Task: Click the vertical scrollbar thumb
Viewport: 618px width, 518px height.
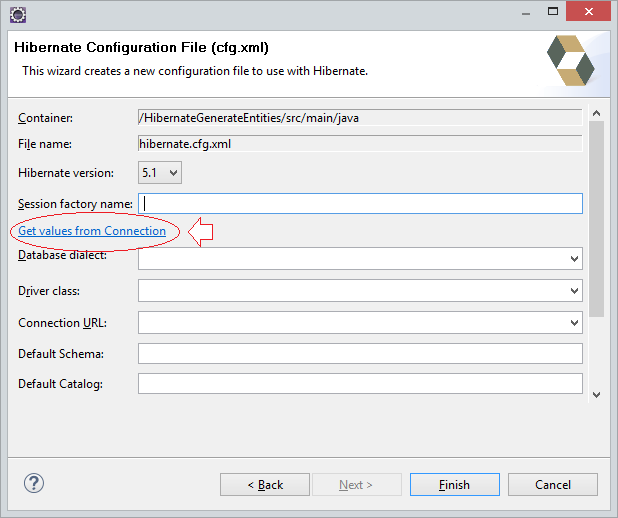Action: [596, 219]
